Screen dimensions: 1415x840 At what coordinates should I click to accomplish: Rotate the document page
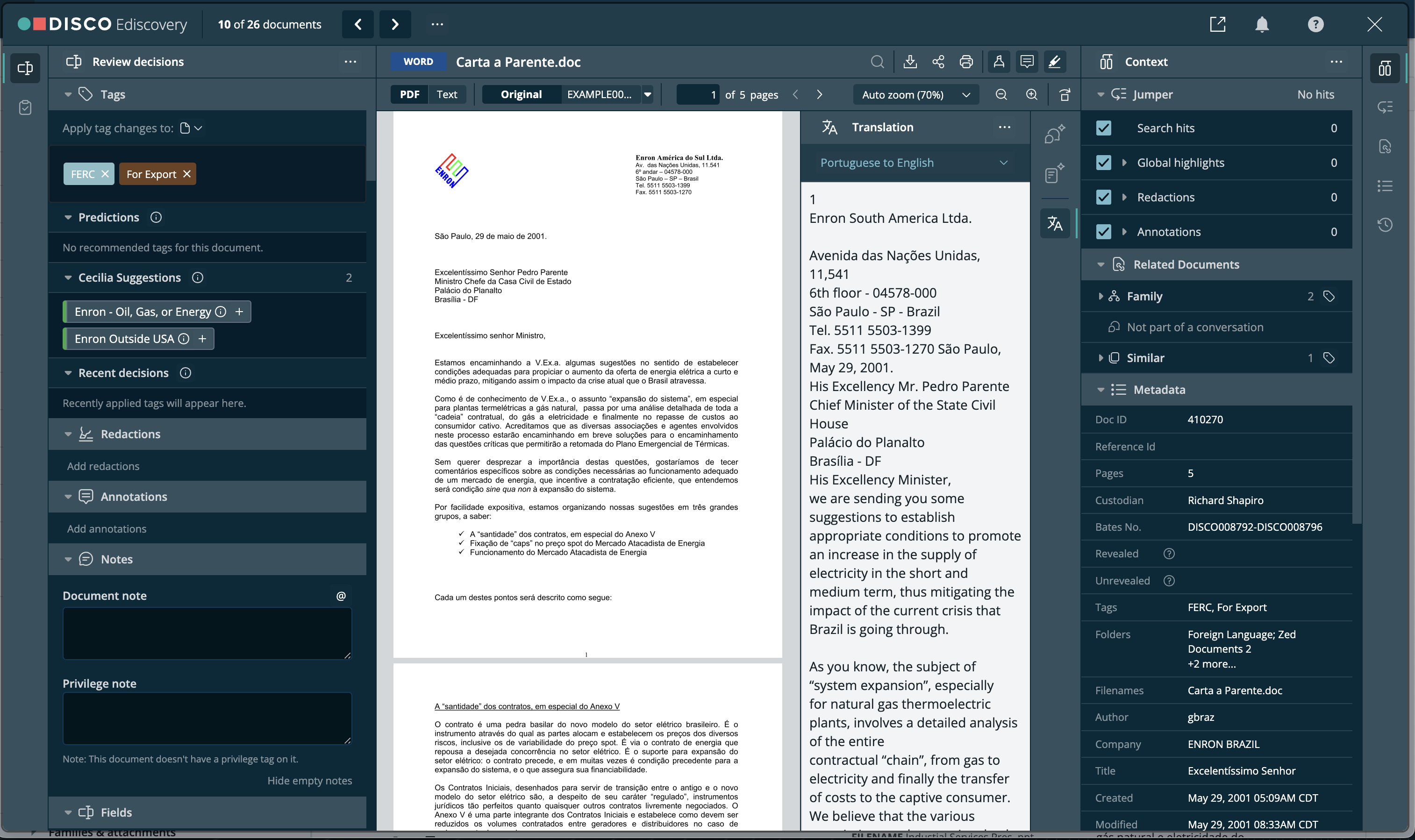coord(1065,94)
